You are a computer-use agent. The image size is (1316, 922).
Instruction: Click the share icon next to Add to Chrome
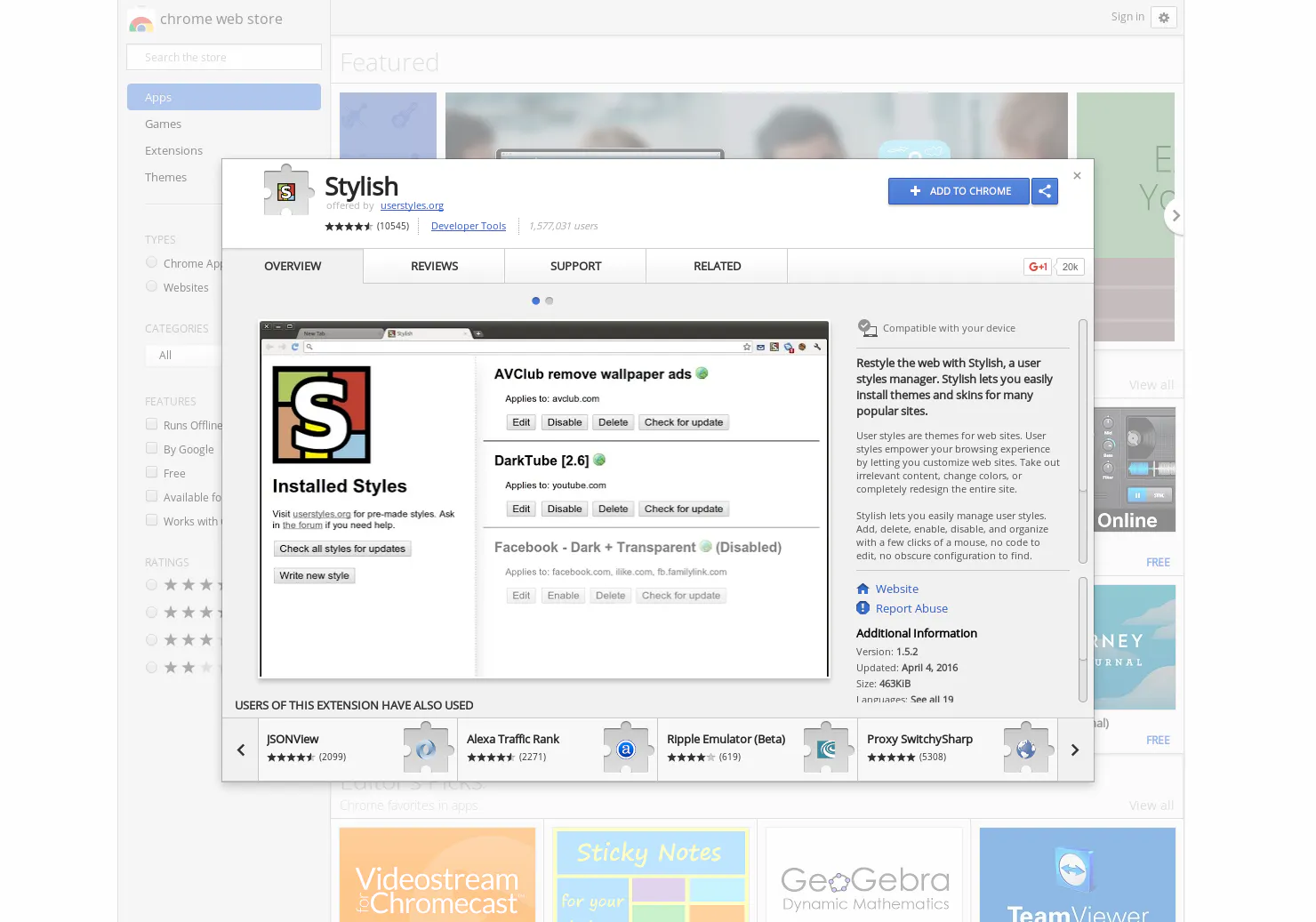tap(1045, 191)
